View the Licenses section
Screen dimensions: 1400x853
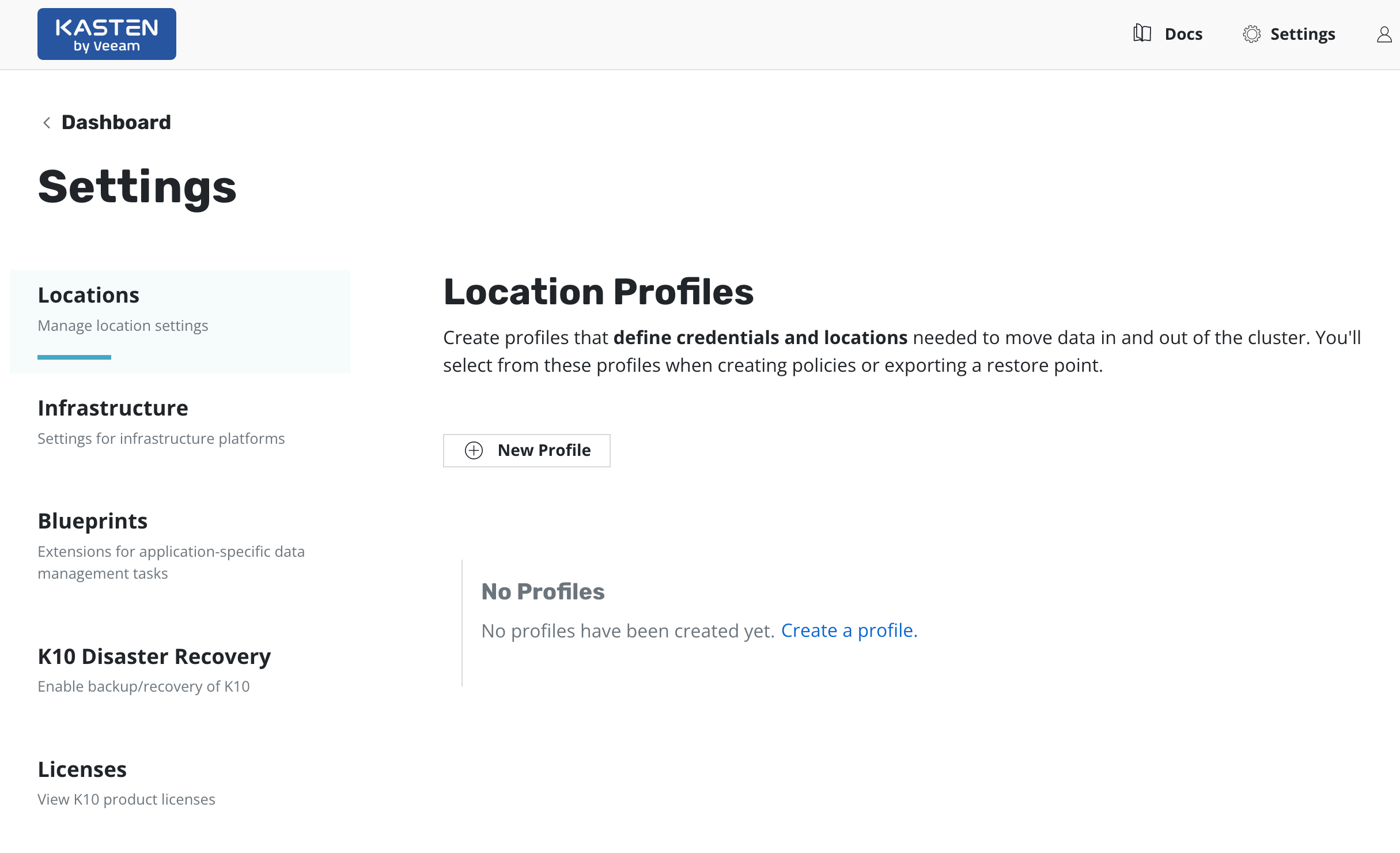pos(82,769)
